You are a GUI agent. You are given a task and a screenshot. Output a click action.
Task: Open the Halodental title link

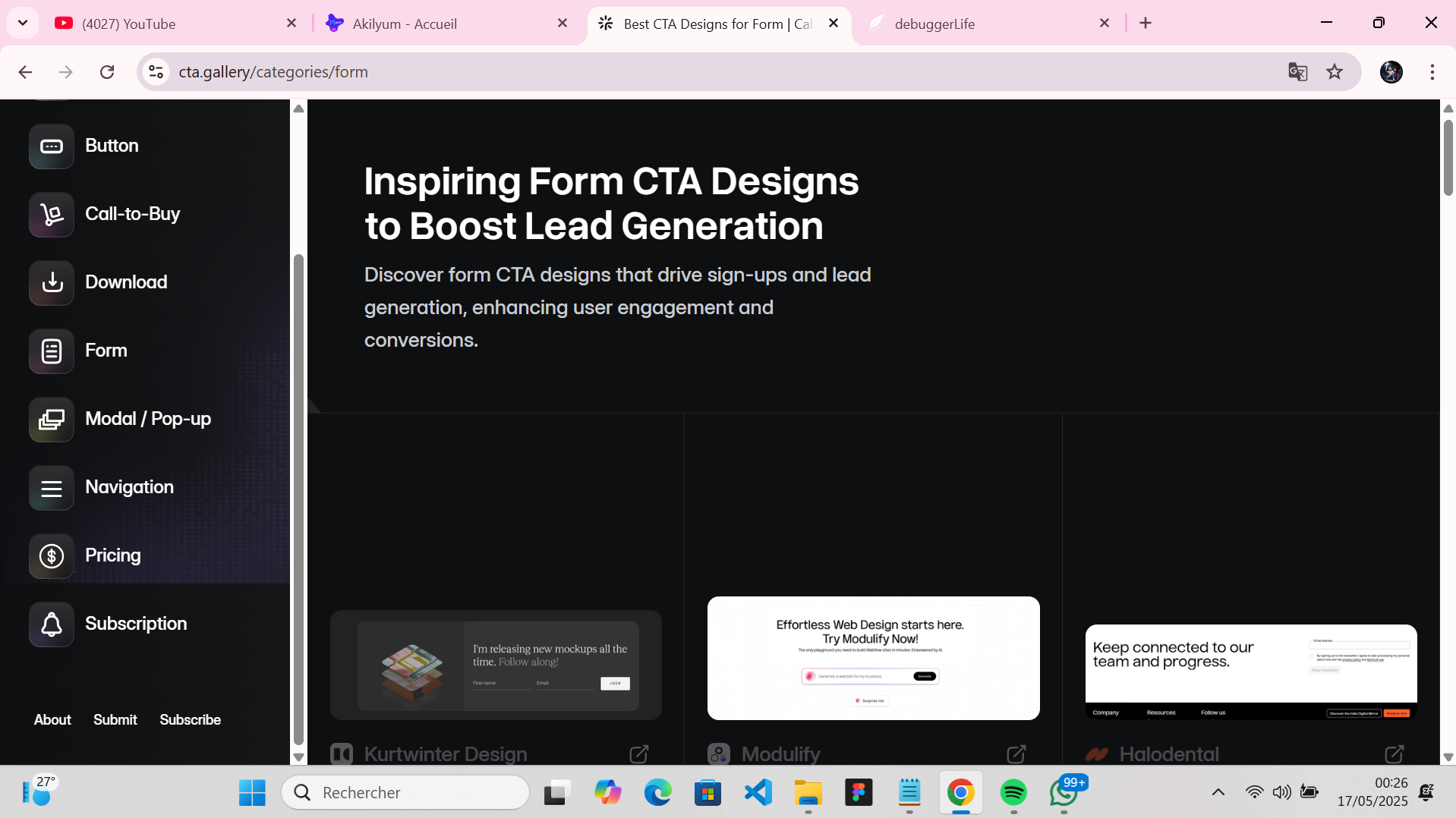(x=1169, y=754)
